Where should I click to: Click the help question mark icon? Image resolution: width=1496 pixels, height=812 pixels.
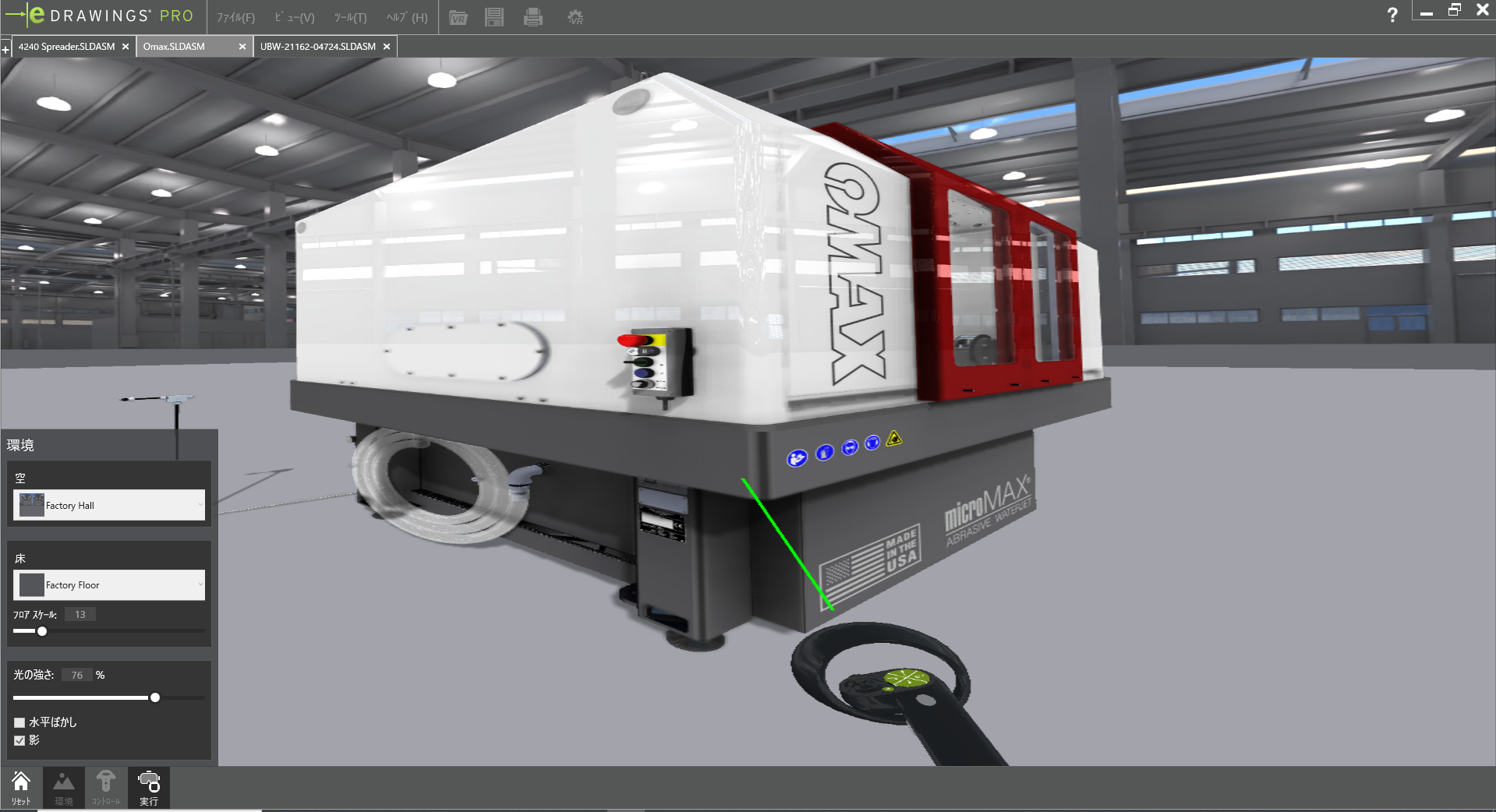[1392, 15]
